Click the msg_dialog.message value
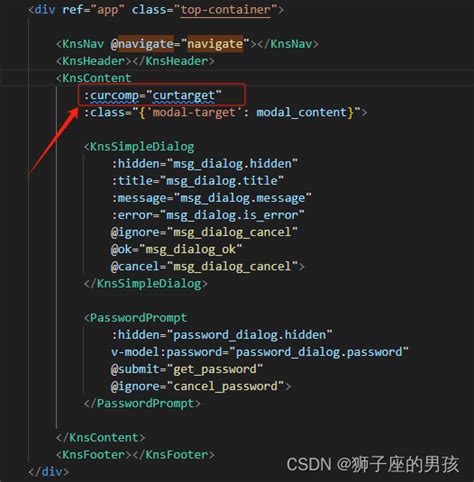The width and height of the screenshot is (474, 482). click(x=243, y=198)
